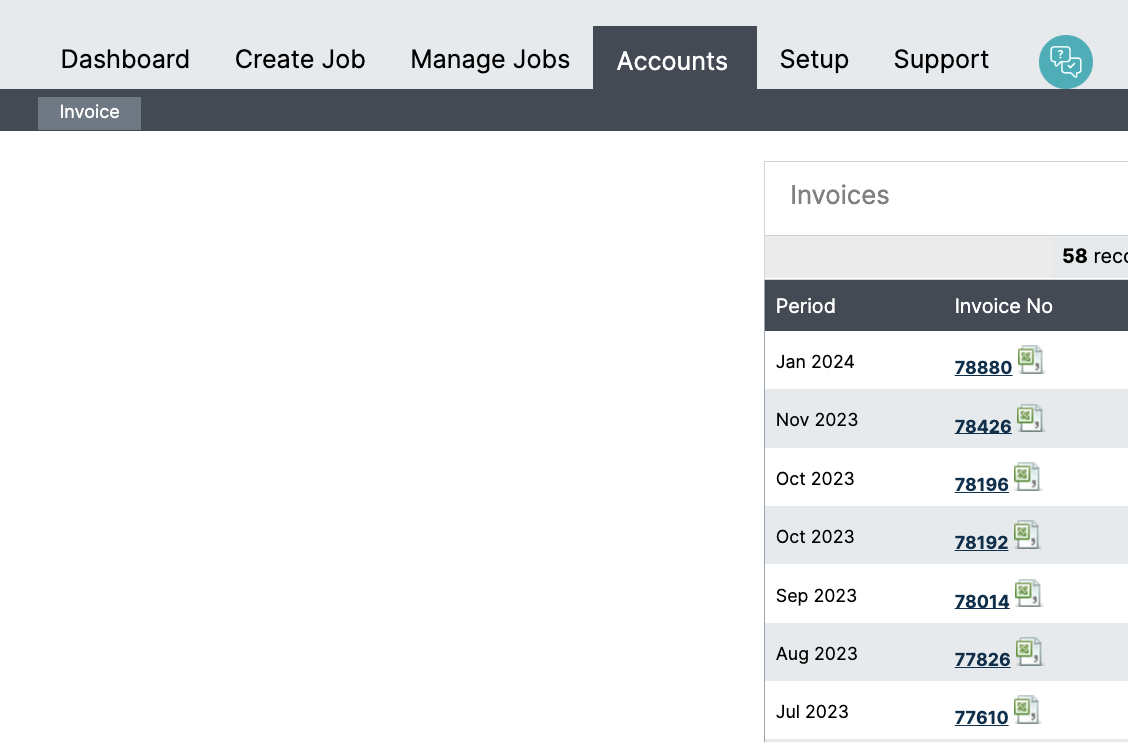Select the Sep 2023 period cell
Screen dimensions: 1128x742
click(x=816, y=596)
